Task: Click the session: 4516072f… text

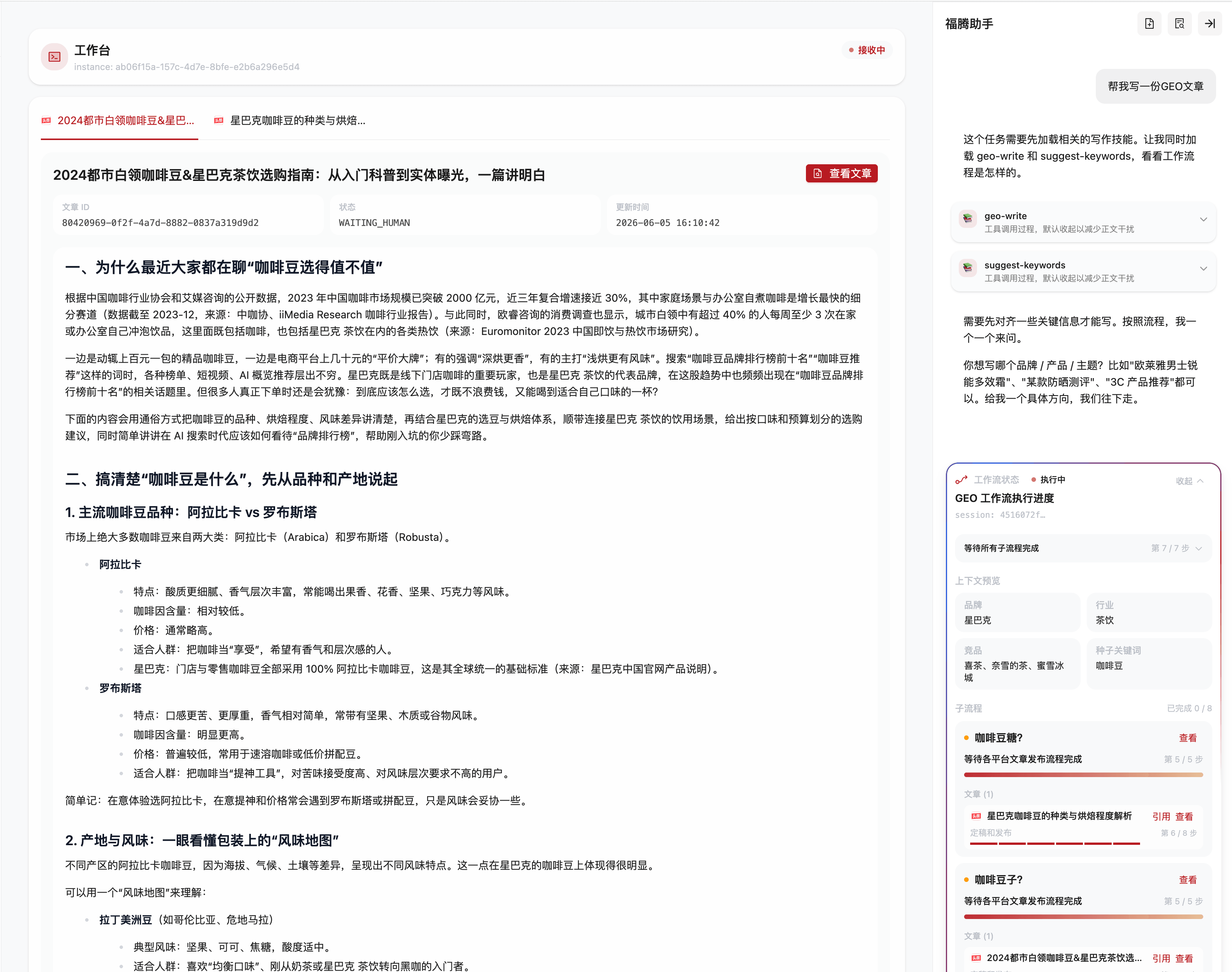Action: pyautogui.click(x=1000, y=515)
